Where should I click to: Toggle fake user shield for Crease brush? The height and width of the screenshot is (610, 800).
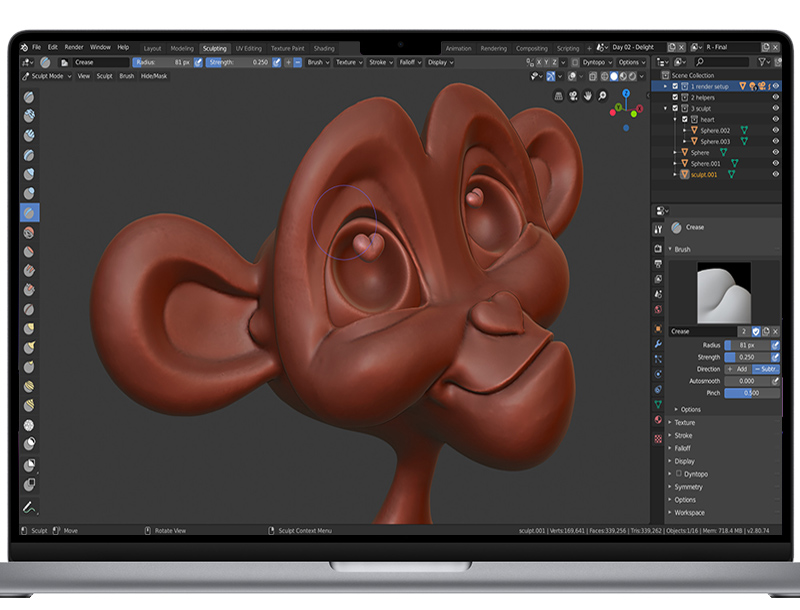pos(756,332)
